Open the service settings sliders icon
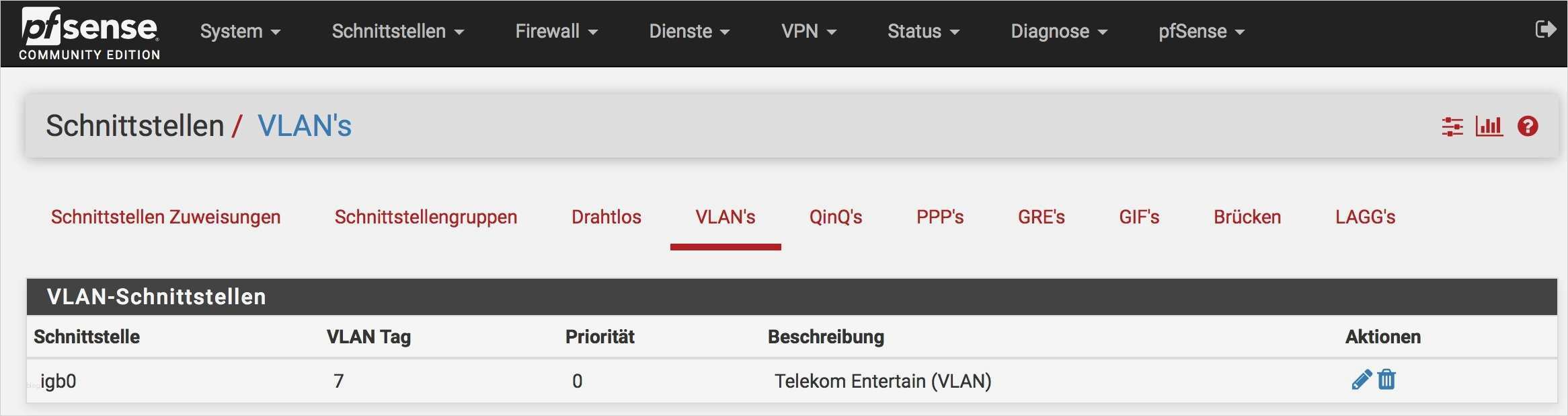 tap(1452, 127)
